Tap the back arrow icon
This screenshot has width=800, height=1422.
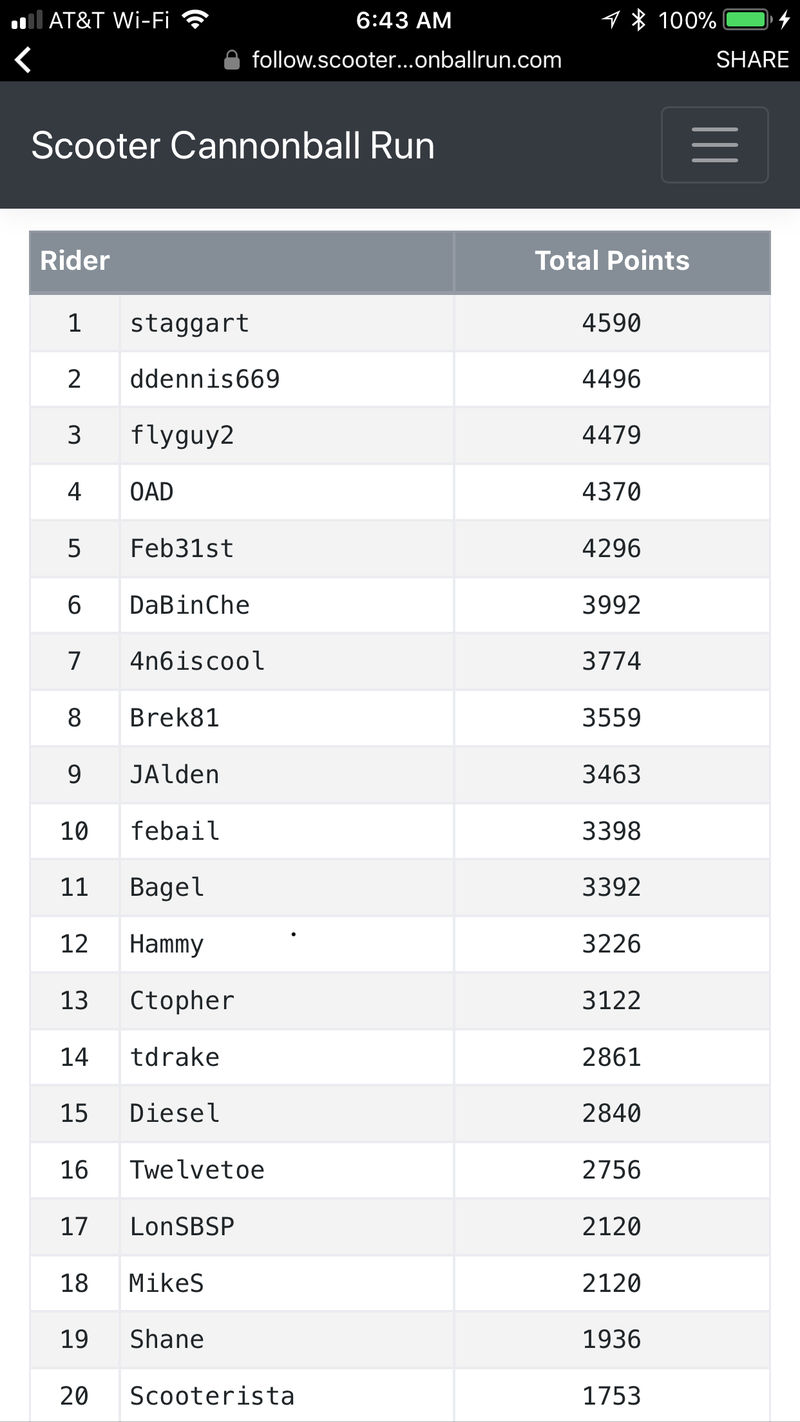coord(23,60)
